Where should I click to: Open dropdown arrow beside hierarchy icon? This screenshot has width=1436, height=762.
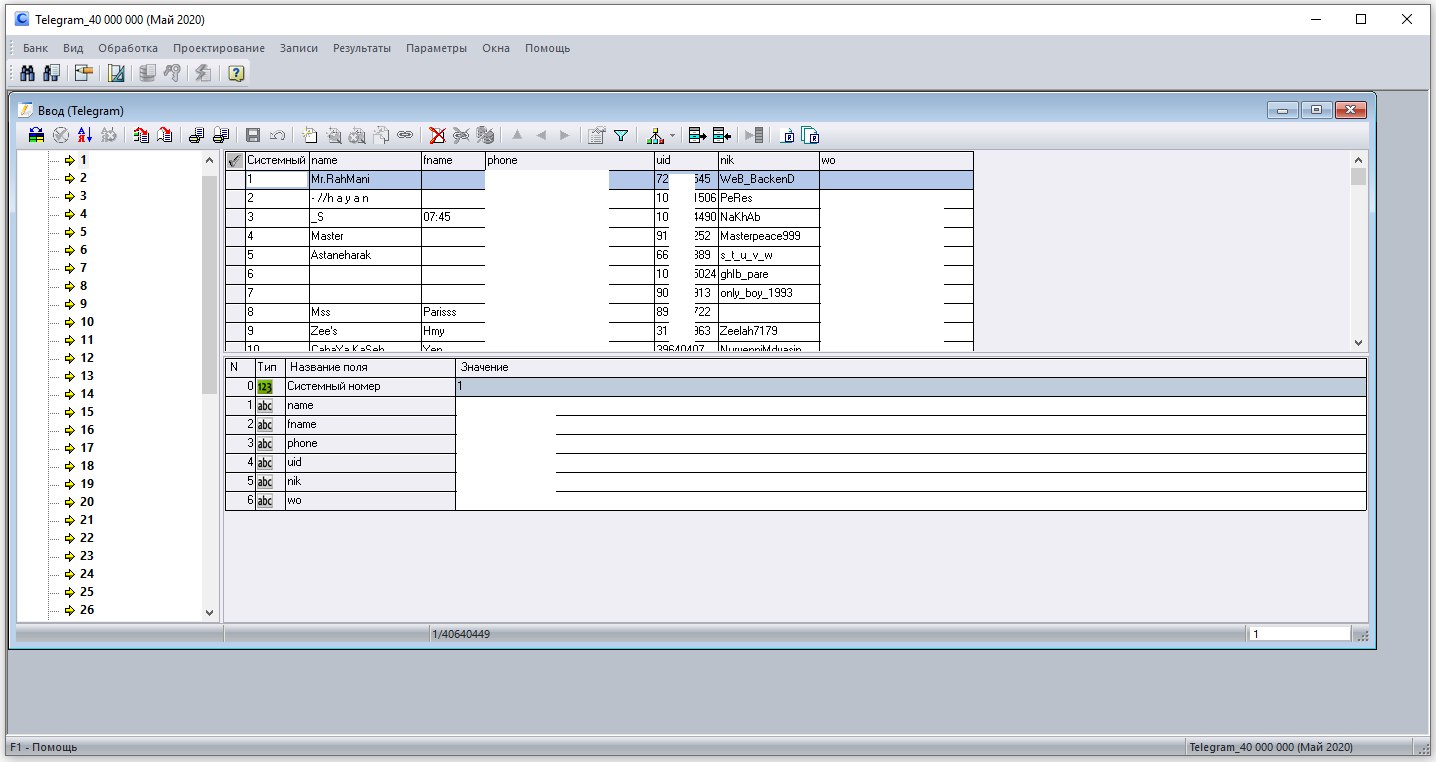click(x=673, y=135)
